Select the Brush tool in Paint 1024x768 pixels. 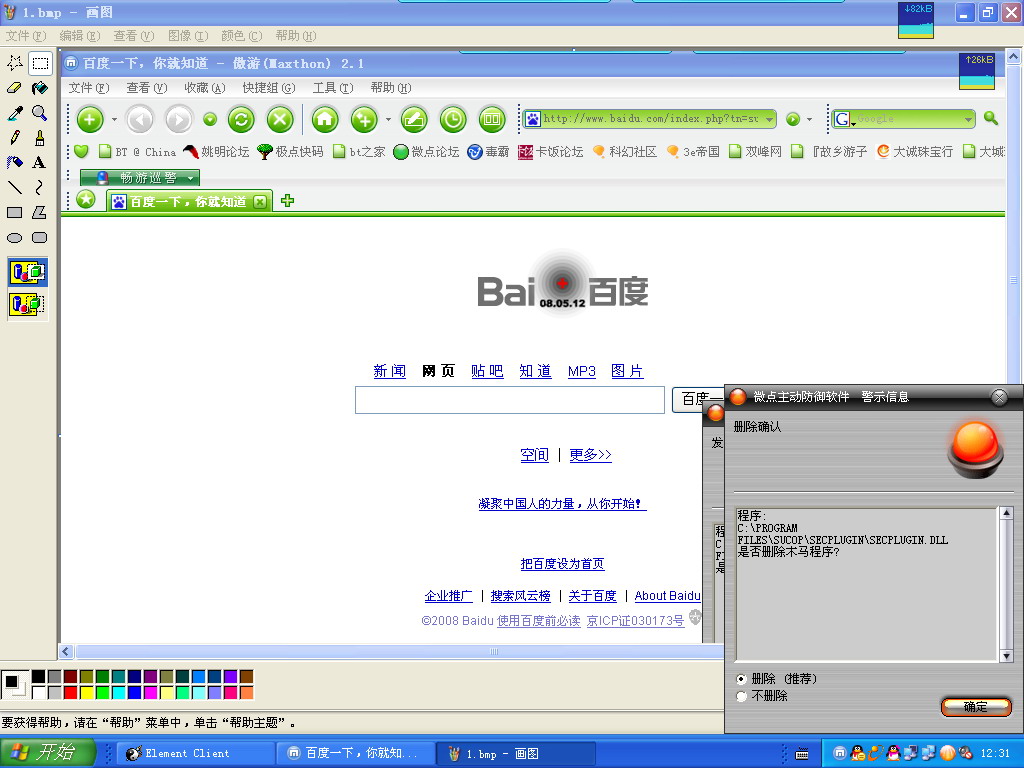pyautogui.click(x=40, y=138)
